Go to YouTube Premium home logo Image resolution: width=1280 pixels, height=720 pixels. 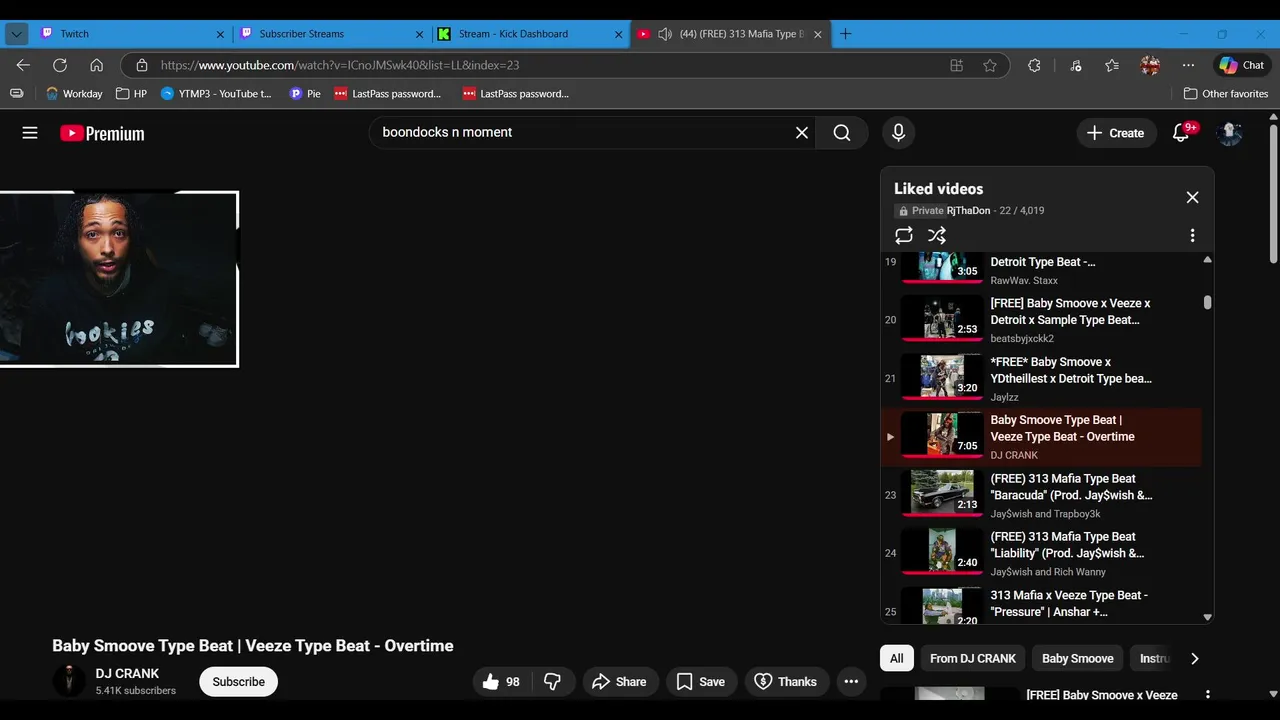(x=102, y=133)
